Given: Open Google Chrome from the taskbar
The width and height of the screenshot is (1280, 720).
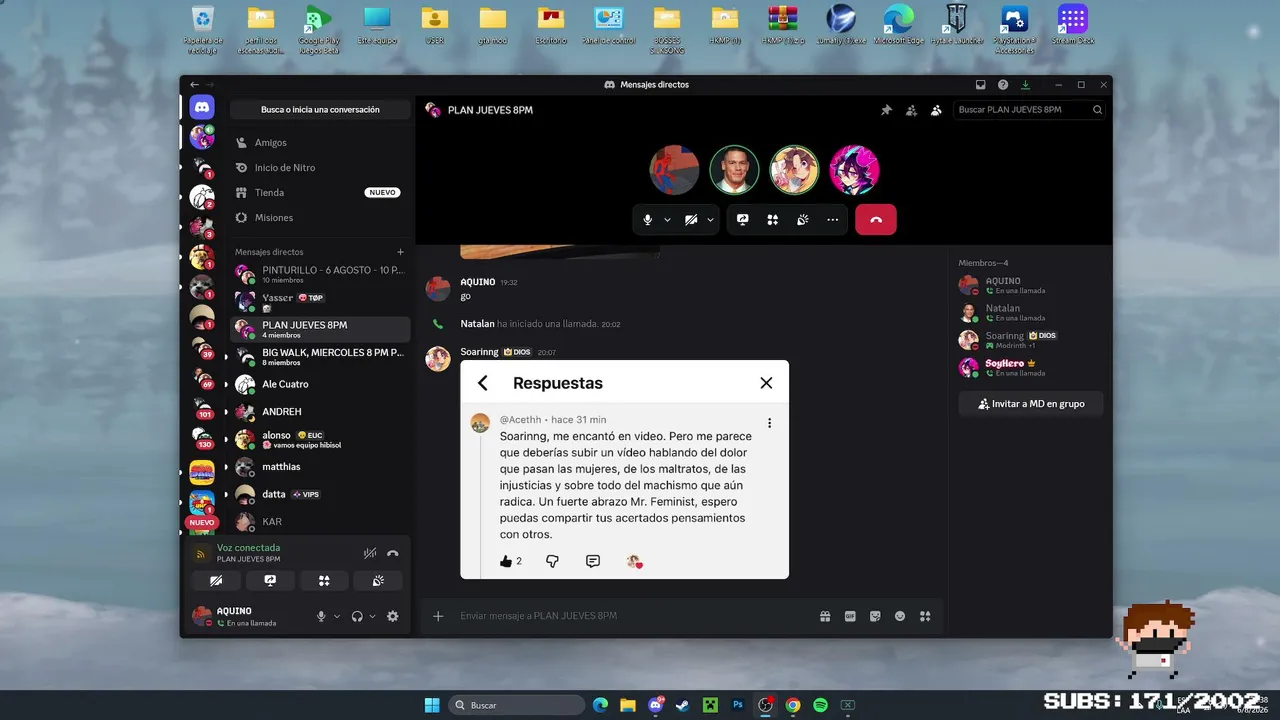Looking at the screenshot, I should (x=793, y=705).
